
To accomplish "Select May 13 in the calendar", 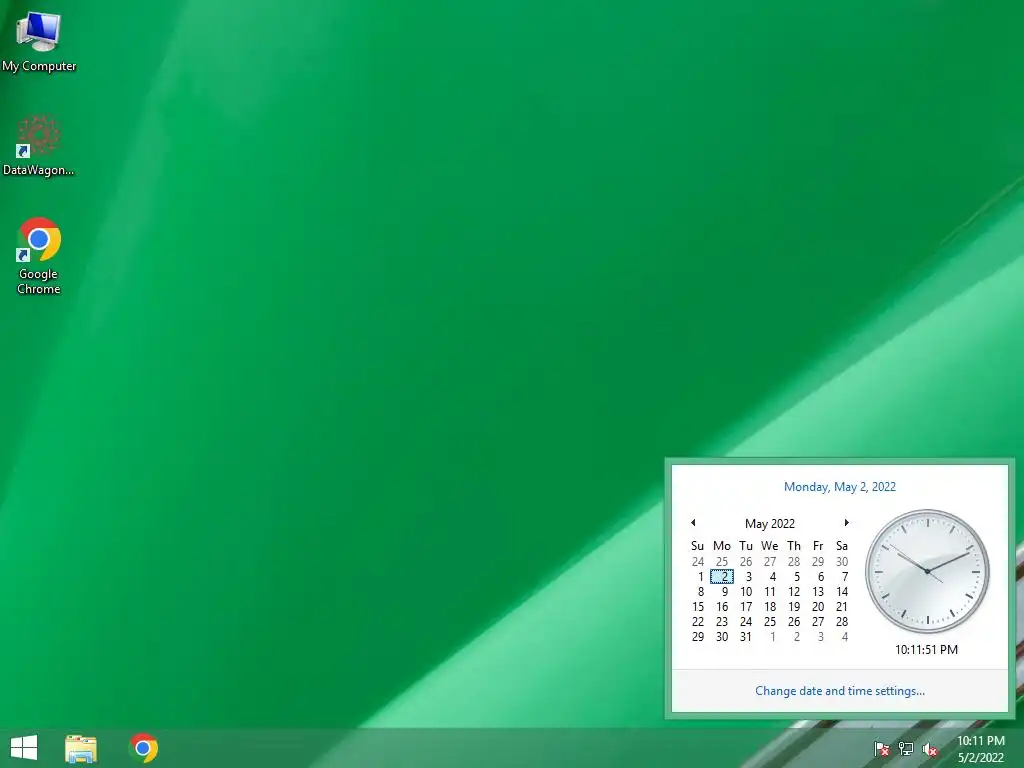I will point(818,592).
